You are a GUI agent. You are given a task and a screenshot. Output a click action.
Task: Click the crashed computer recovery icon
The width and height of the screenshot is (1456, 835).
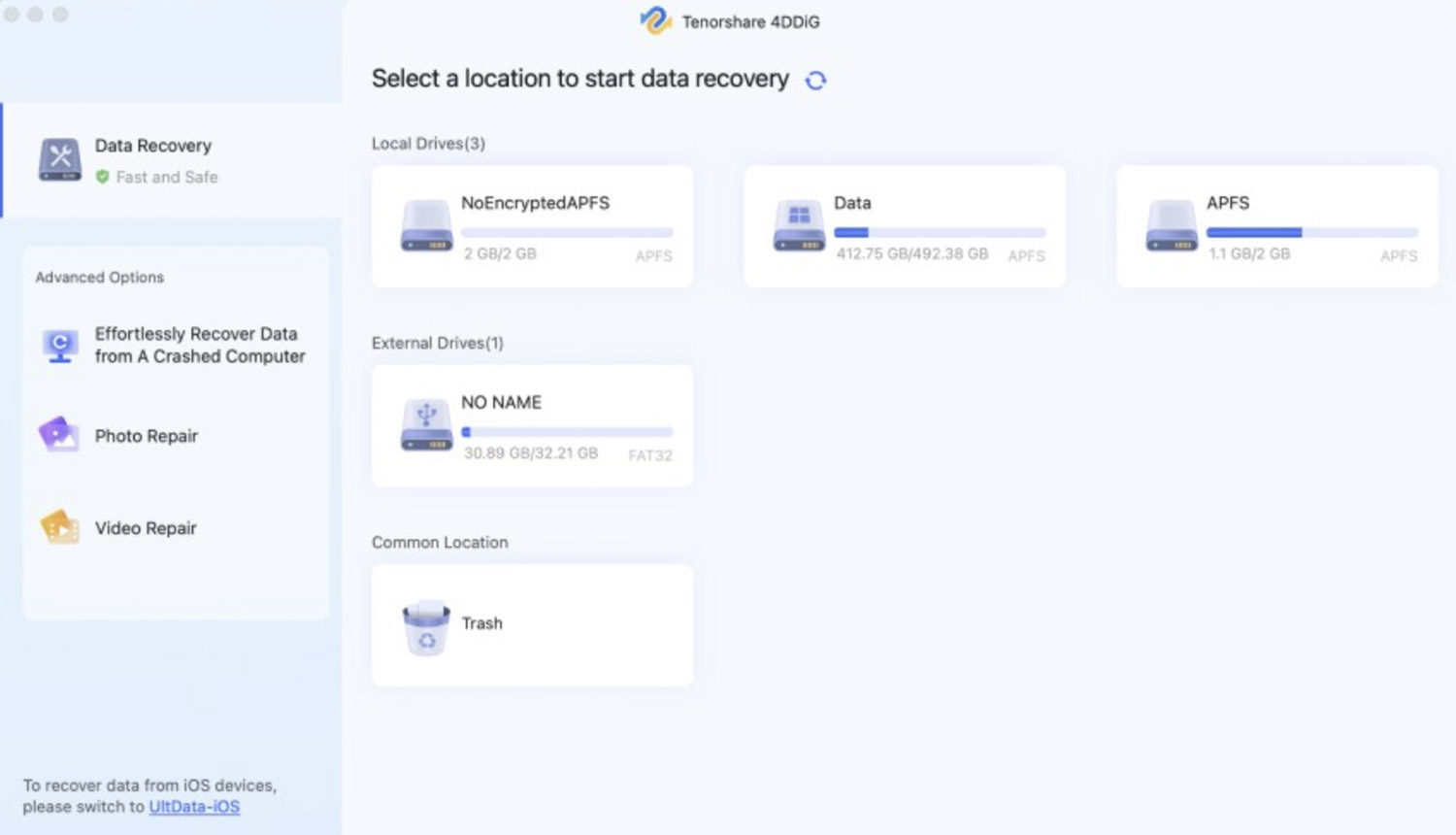[60, 346]
